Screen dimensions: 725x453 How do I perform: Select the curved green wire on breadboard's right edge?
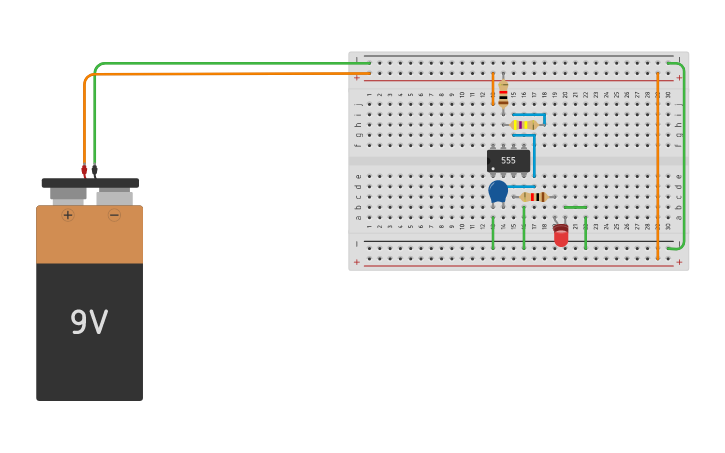[683, 150]
